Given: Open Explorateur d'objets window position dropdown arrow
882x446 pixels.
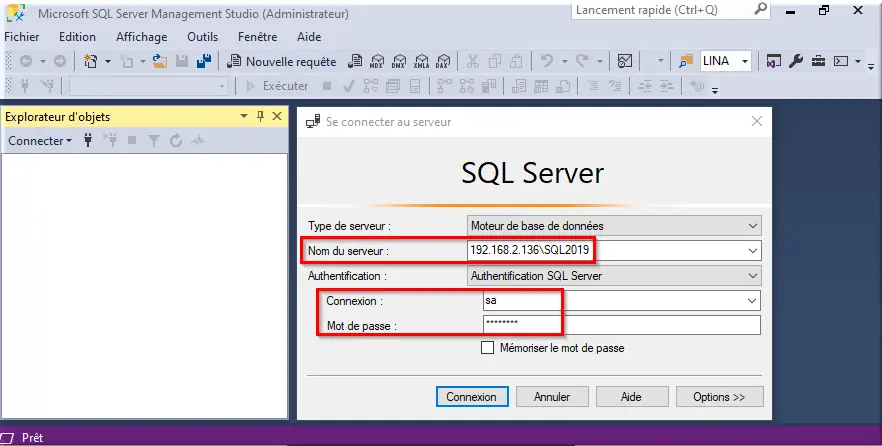Looking at the screenshot, I should [244, 116].
